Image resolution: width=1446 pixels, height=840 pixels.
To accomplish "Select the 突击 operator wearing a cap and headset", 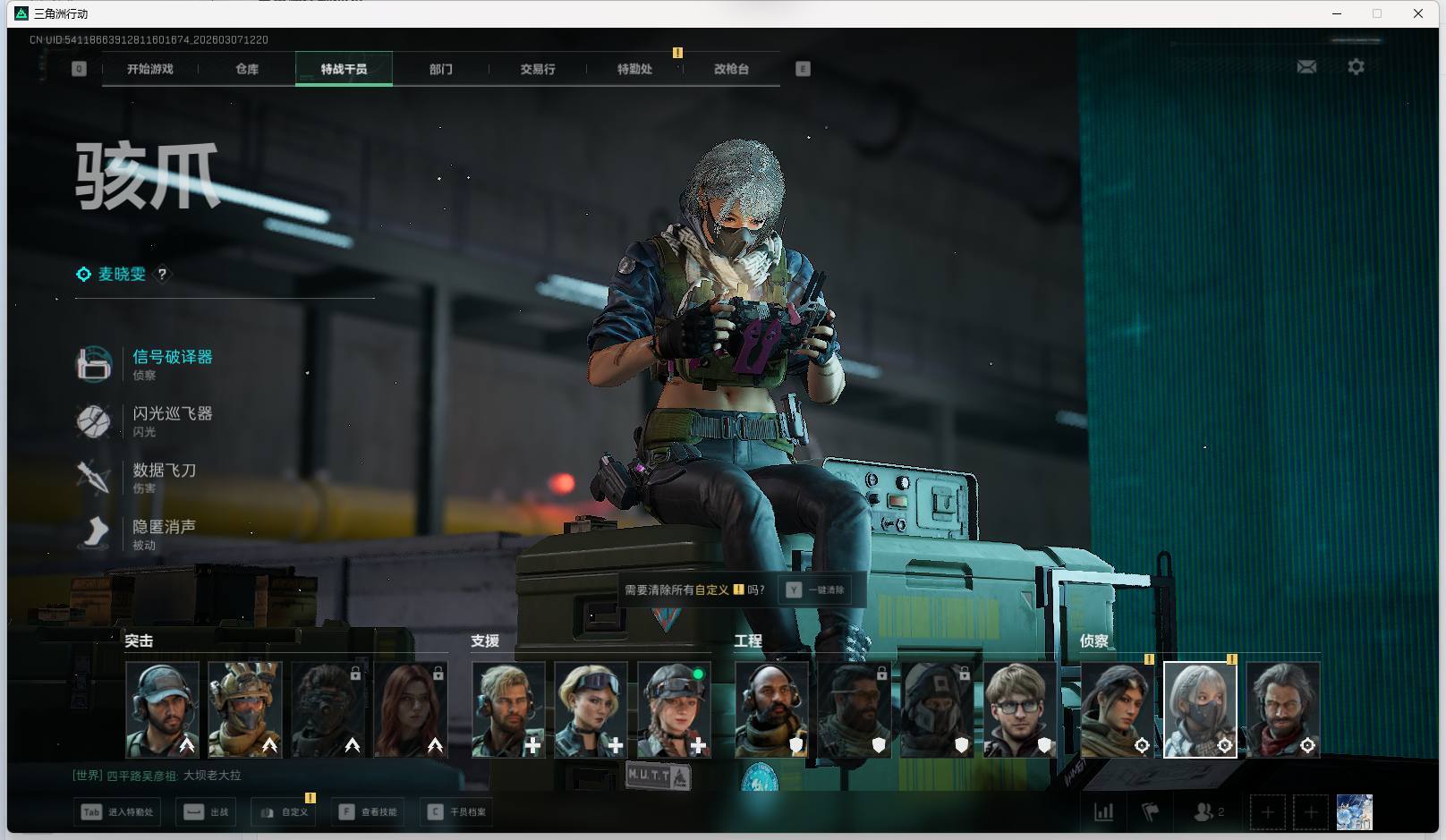I will click(162, 709).
